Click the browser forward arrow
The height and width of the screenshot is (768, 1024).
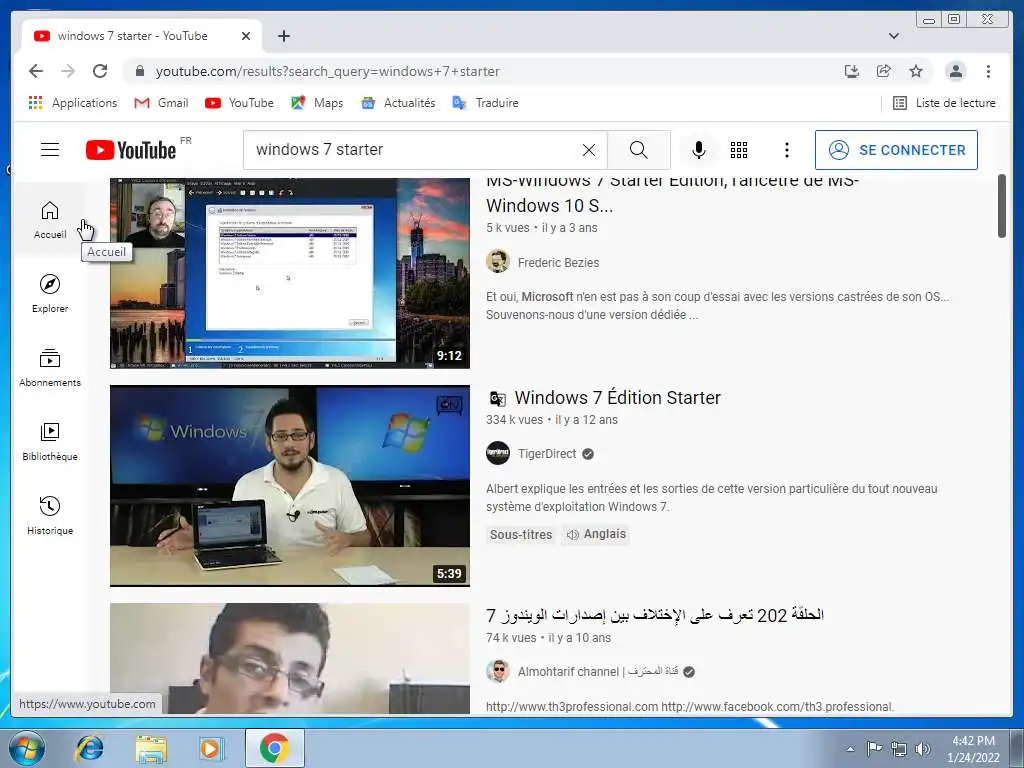click(68, 71)
